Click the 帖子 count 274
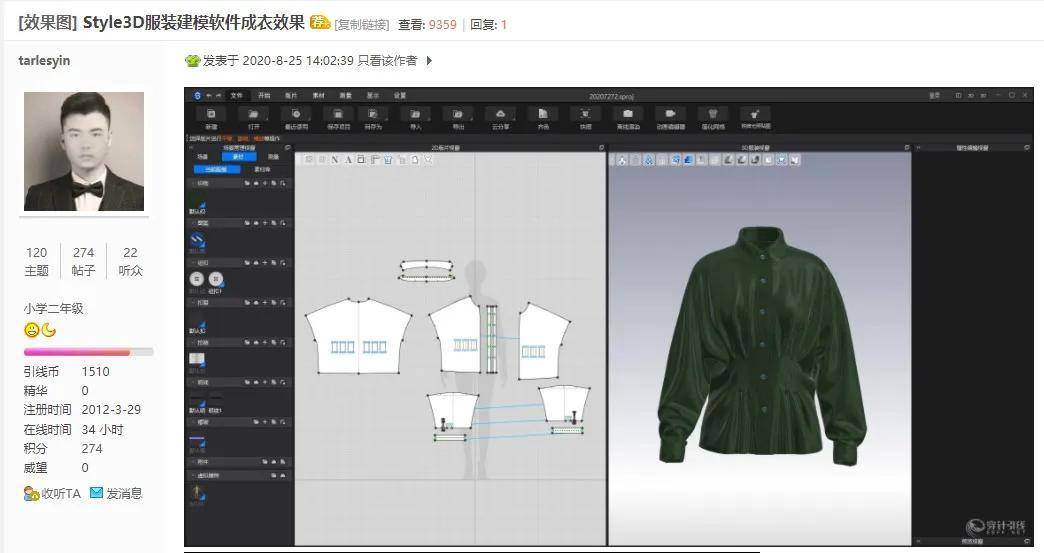This screenshot has height=553, width=1044. click(x=83, y=253)
